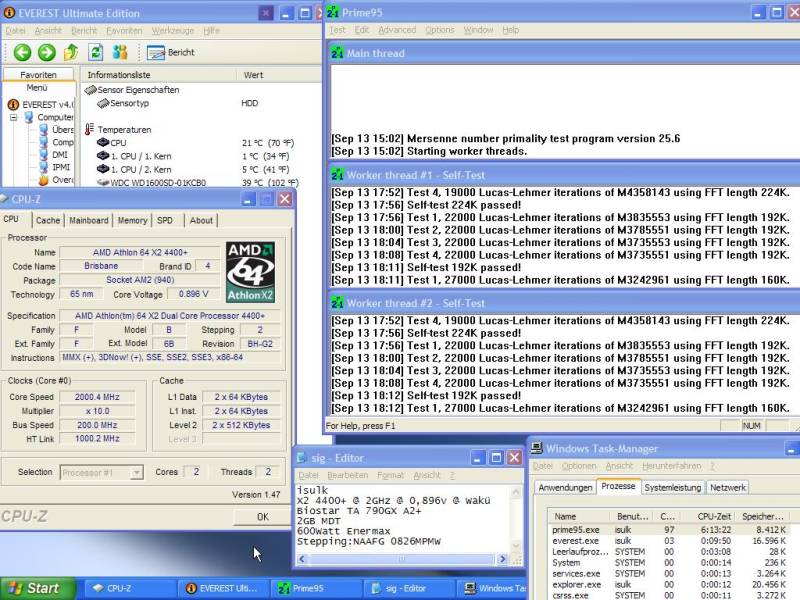Screen dimensions: 800x600
Task: Click the right scroll arrow in sig Editor
Action: point(503,559)
